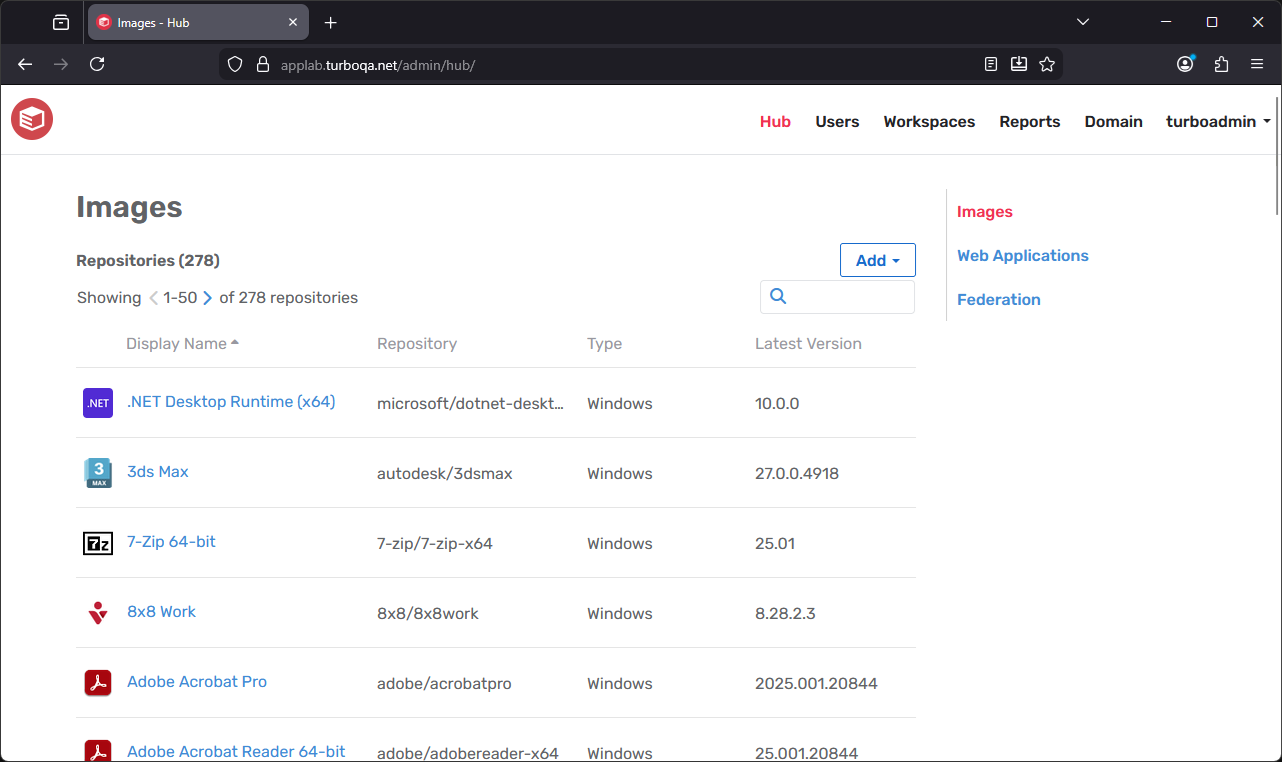Screen dimensions: 1282x762
Task: Switch to the Users section
Action: point(837,121)
